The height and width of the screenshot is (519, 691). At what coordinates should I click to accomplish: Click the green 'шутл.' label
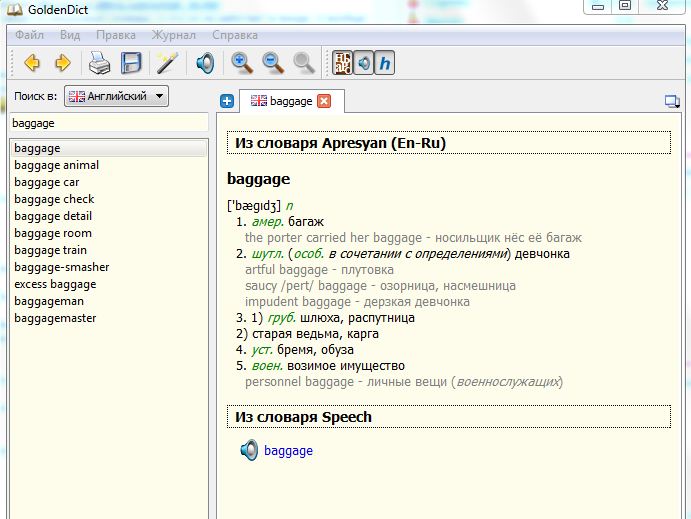(x=267, y=254)
